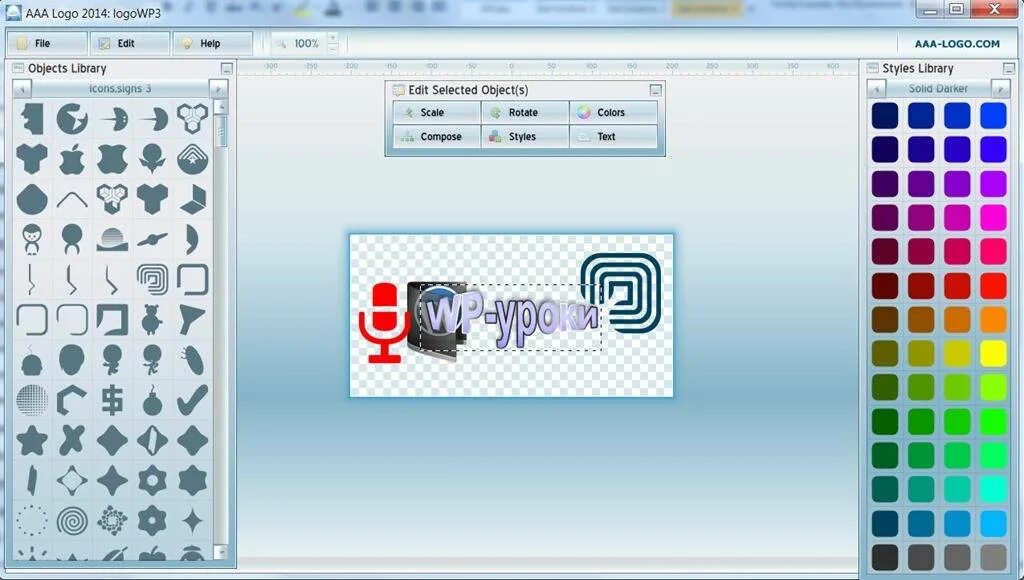Screen dimensions: 1024x580
Task: Apply the magenta pink style swatch
Action: pyautogui.click(x=993, y=218)
